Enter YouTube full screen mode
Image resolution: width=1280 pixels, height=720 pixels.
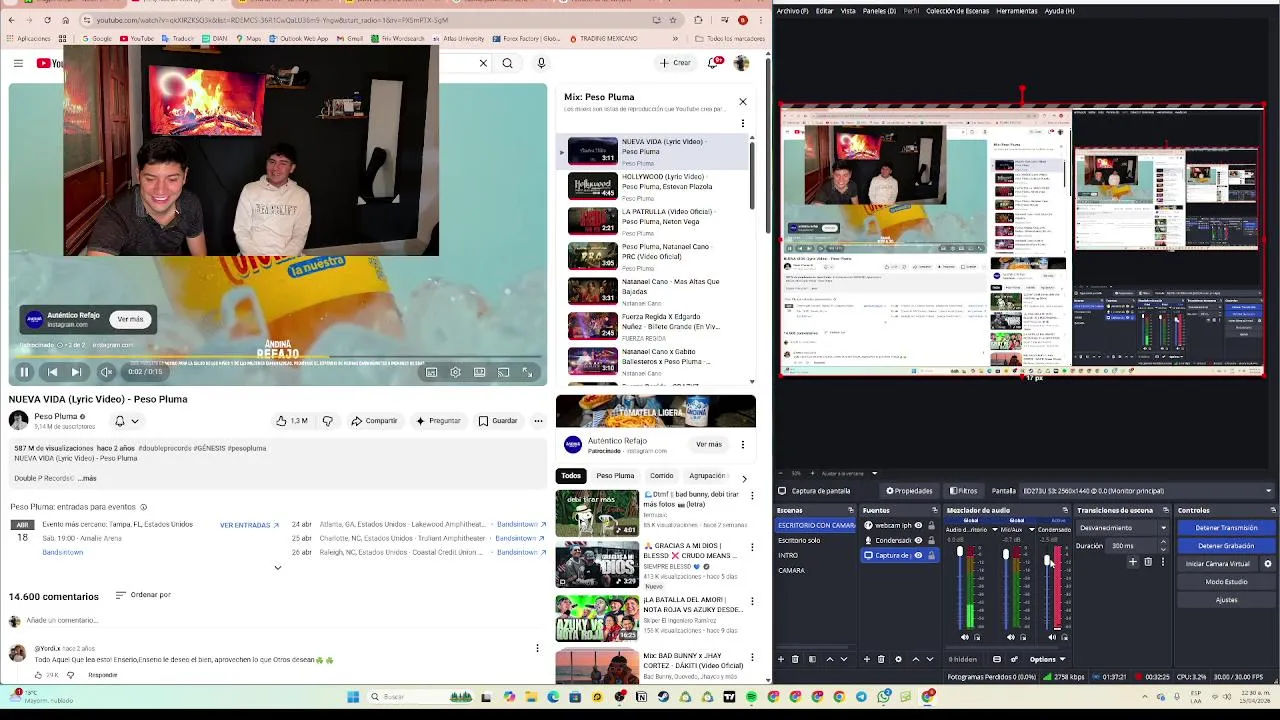click(527, 372)
